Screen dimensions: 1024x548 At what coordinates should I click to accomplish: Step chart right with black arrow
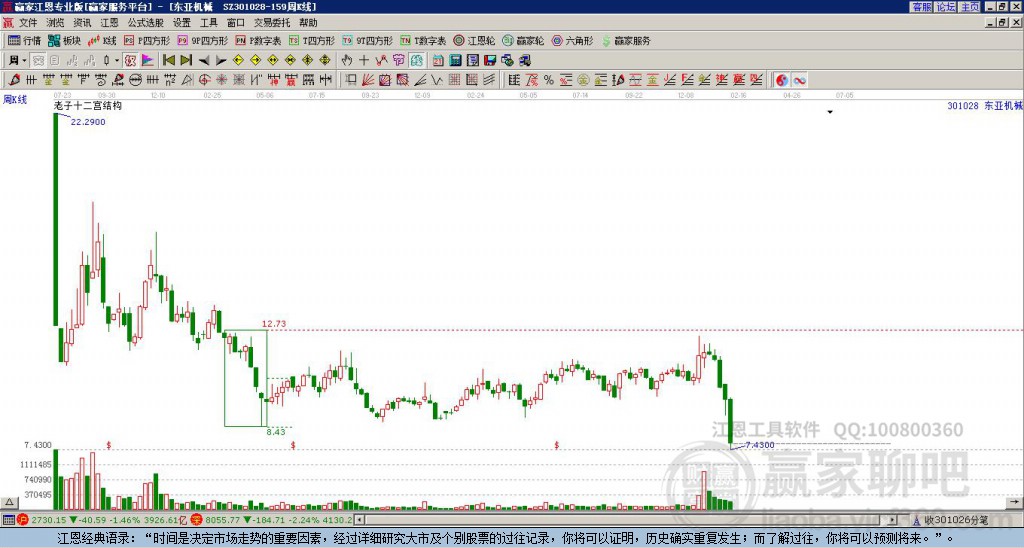[221, 61]
